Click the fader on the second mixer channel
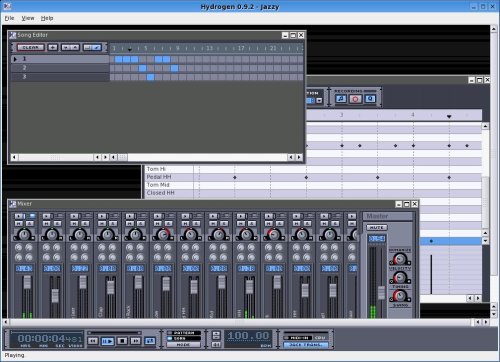 tap(55, 296)
